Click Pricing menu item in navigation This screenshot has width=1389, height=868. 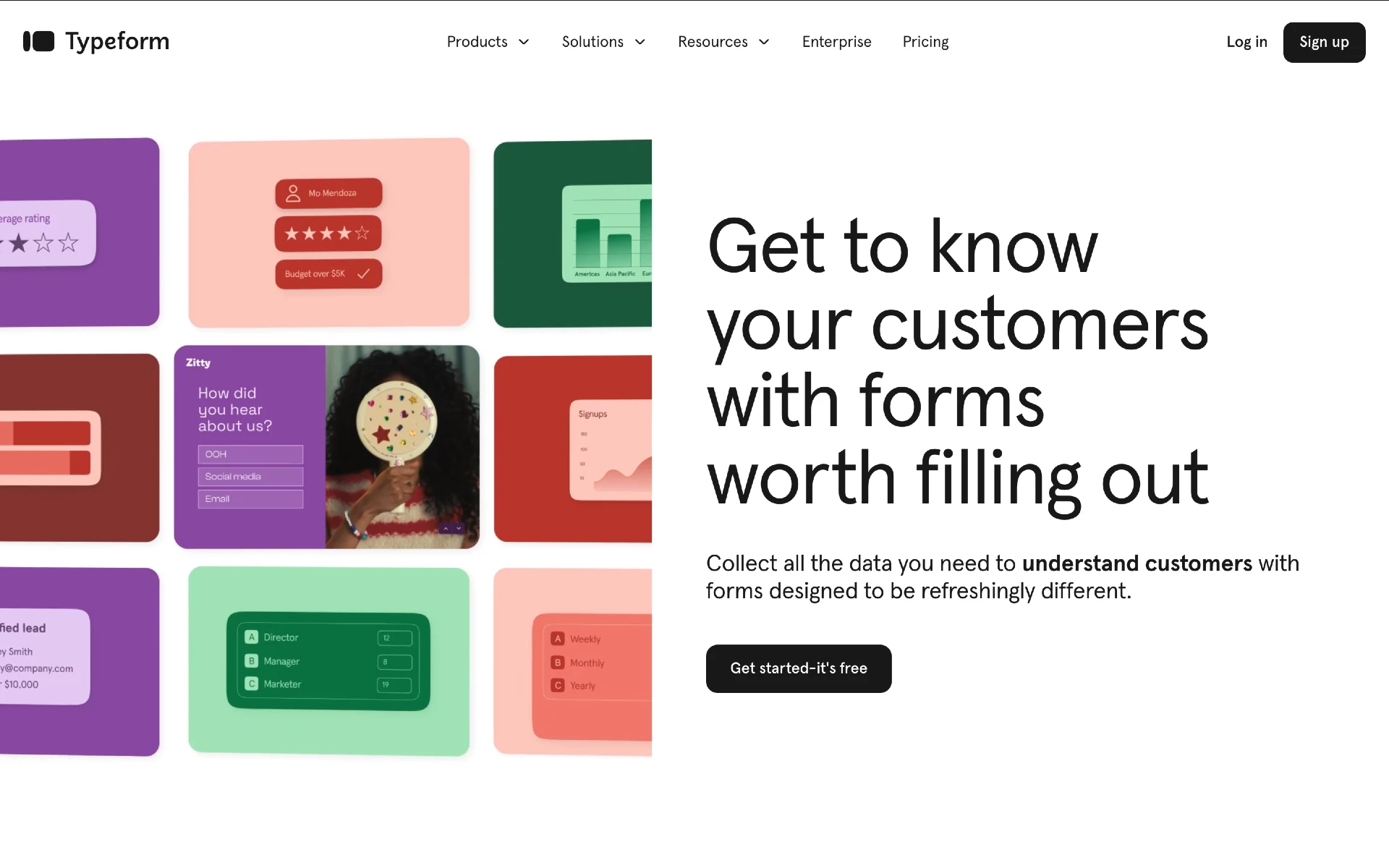[x=925, y=42]
